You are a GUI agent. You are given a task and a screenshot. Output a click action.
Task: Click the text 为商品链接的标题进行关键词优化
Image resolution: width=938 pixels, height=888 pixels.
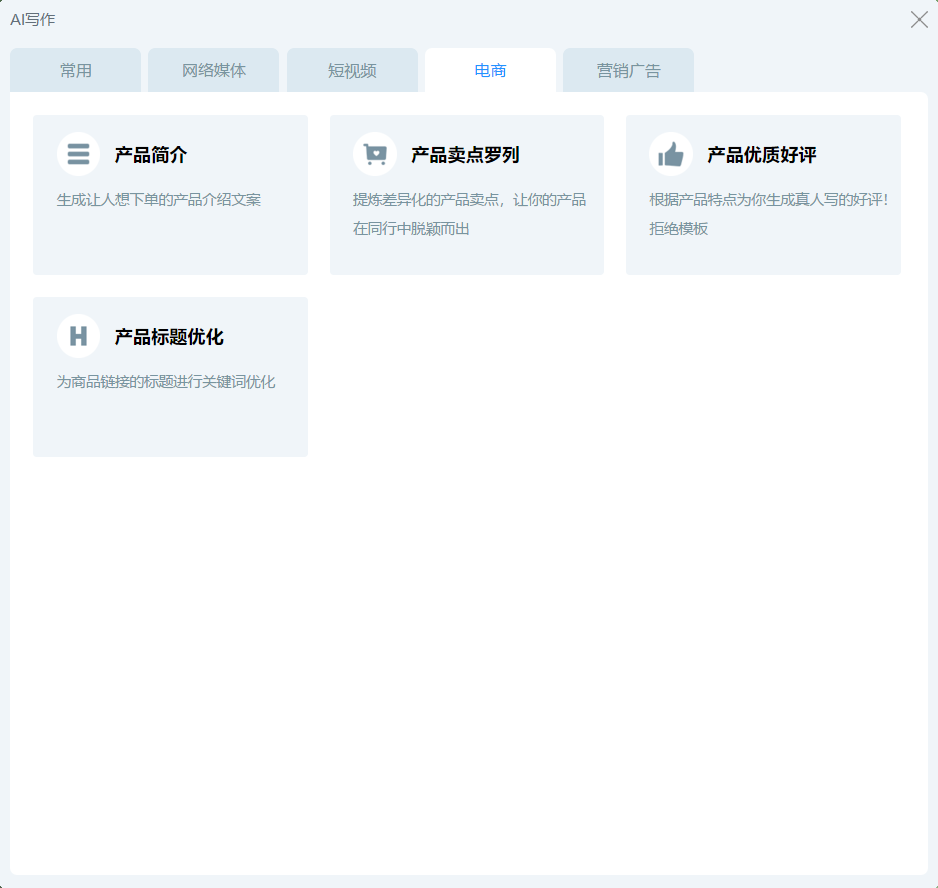coord(166,382)
